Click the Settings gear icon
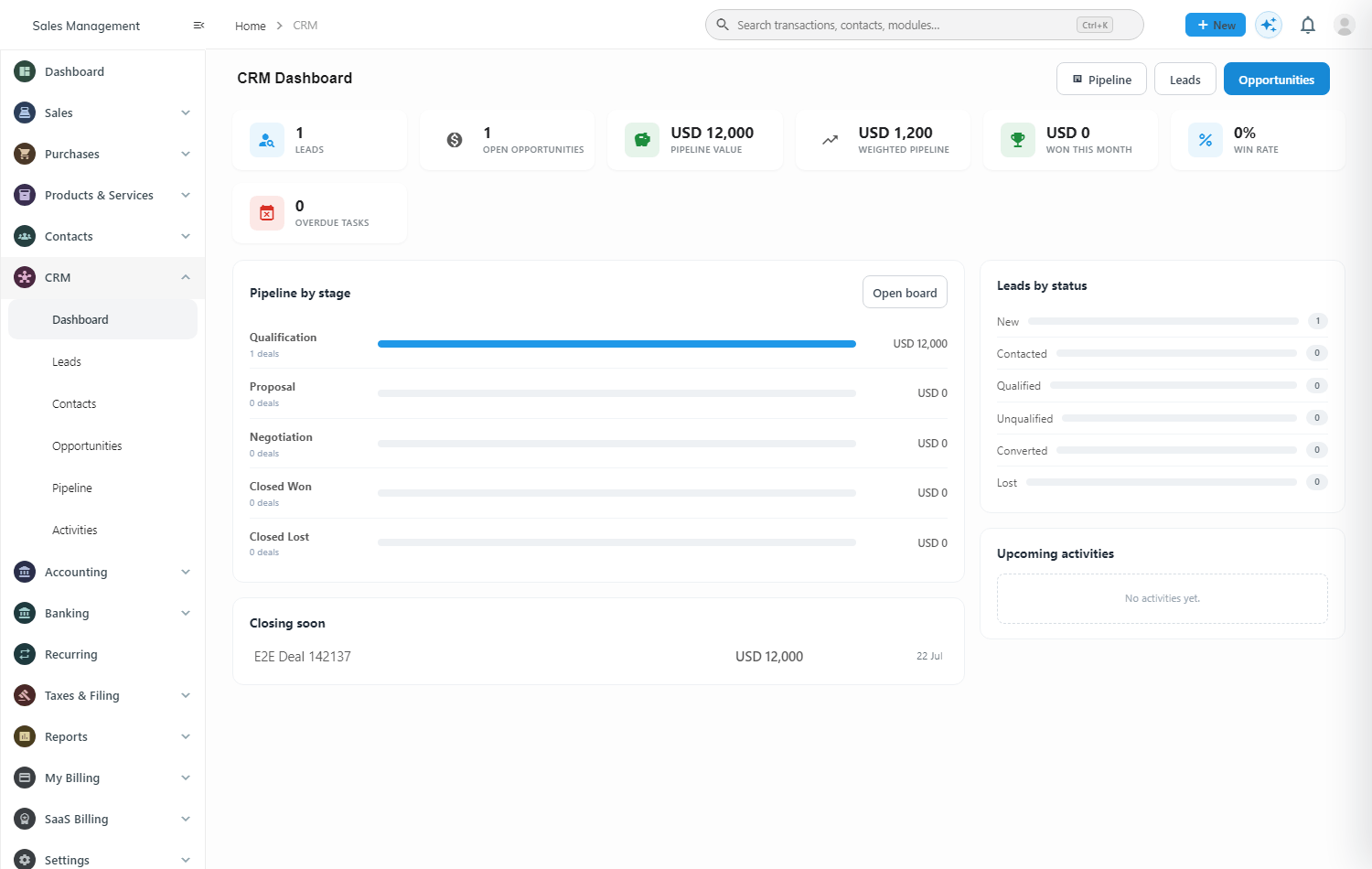Viewport: 1372px width, 869px height. (25, 860)
